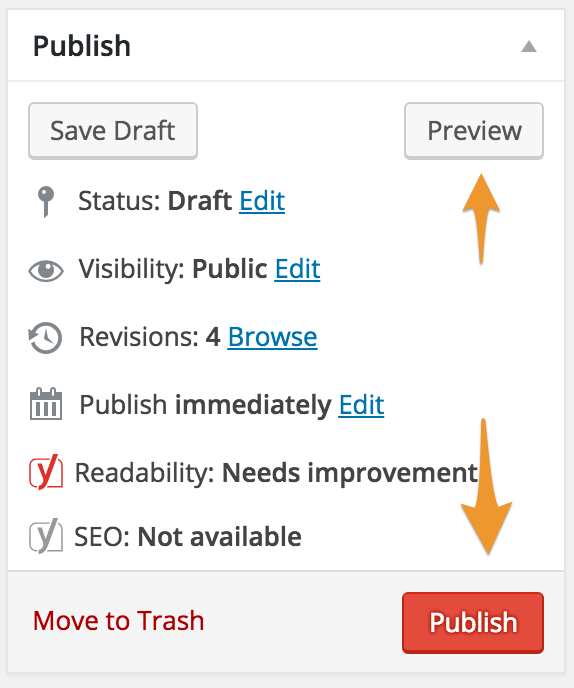The height and width of the screenshot is (688, 574).
Task: Edit the publish immediately schedule
Action: (361, 405)
